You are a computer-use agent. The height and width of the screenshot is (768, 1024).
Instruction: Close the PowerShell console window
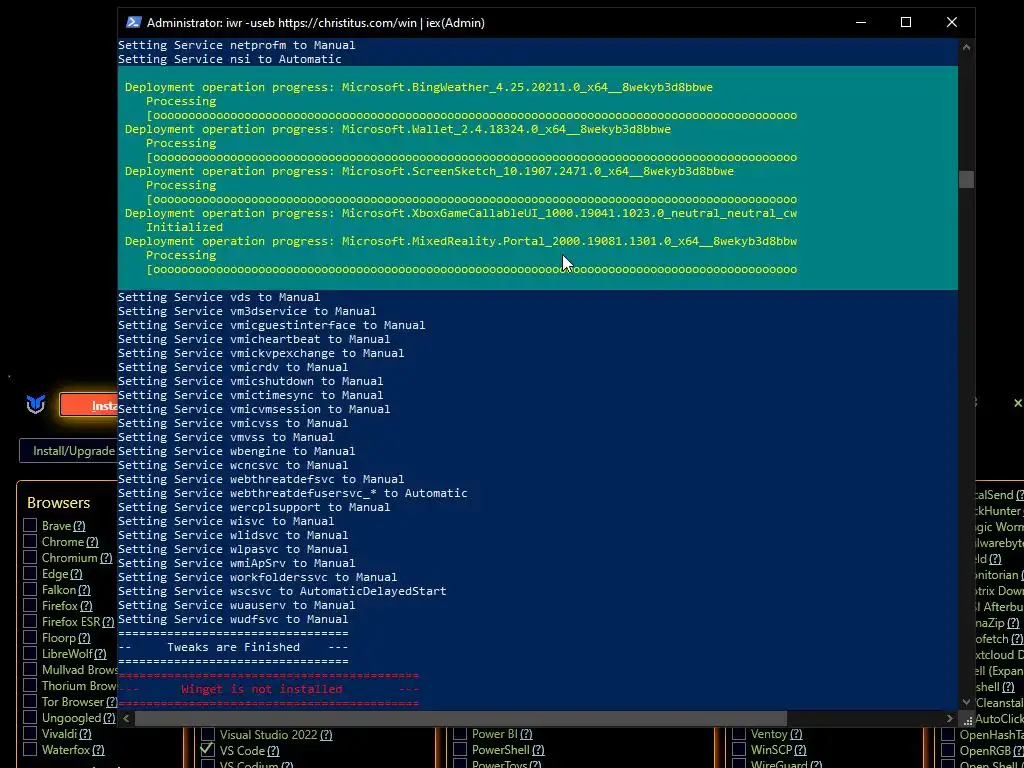[x=952, y=22]
